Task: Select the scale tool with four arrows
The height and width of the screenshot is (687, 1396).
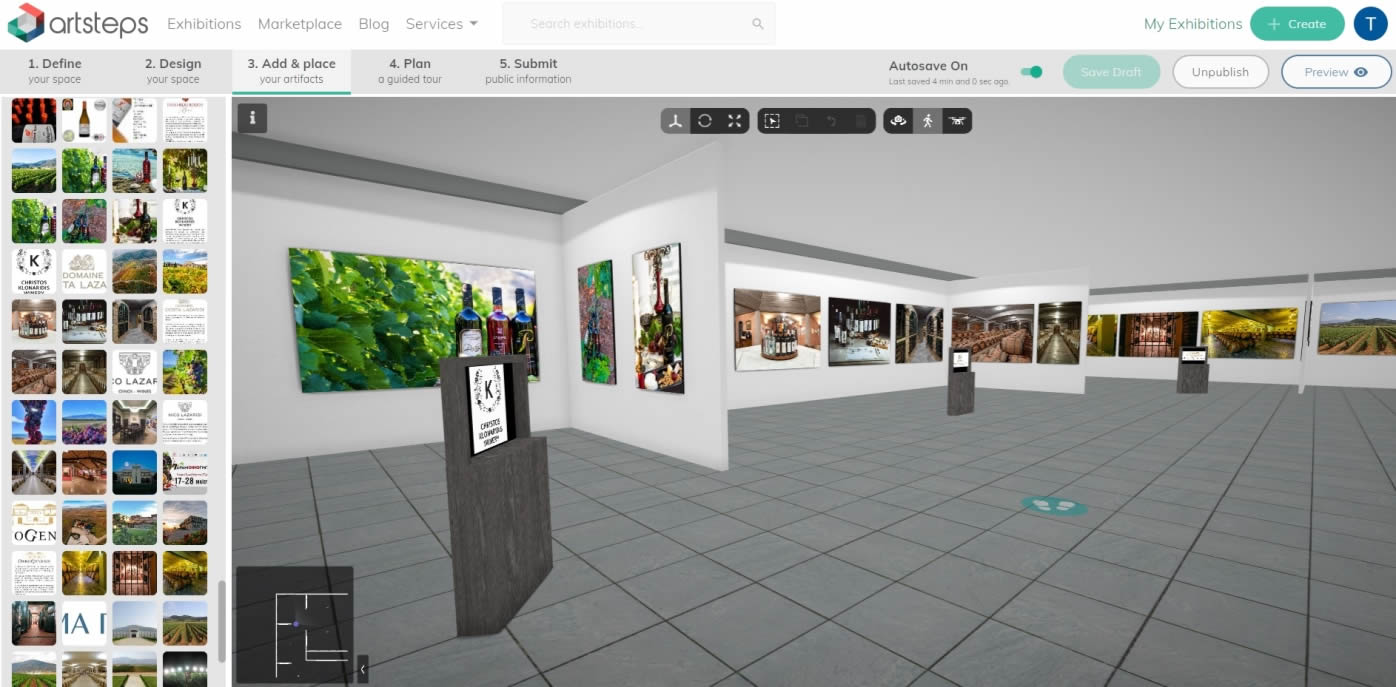Action: [735, 121]
